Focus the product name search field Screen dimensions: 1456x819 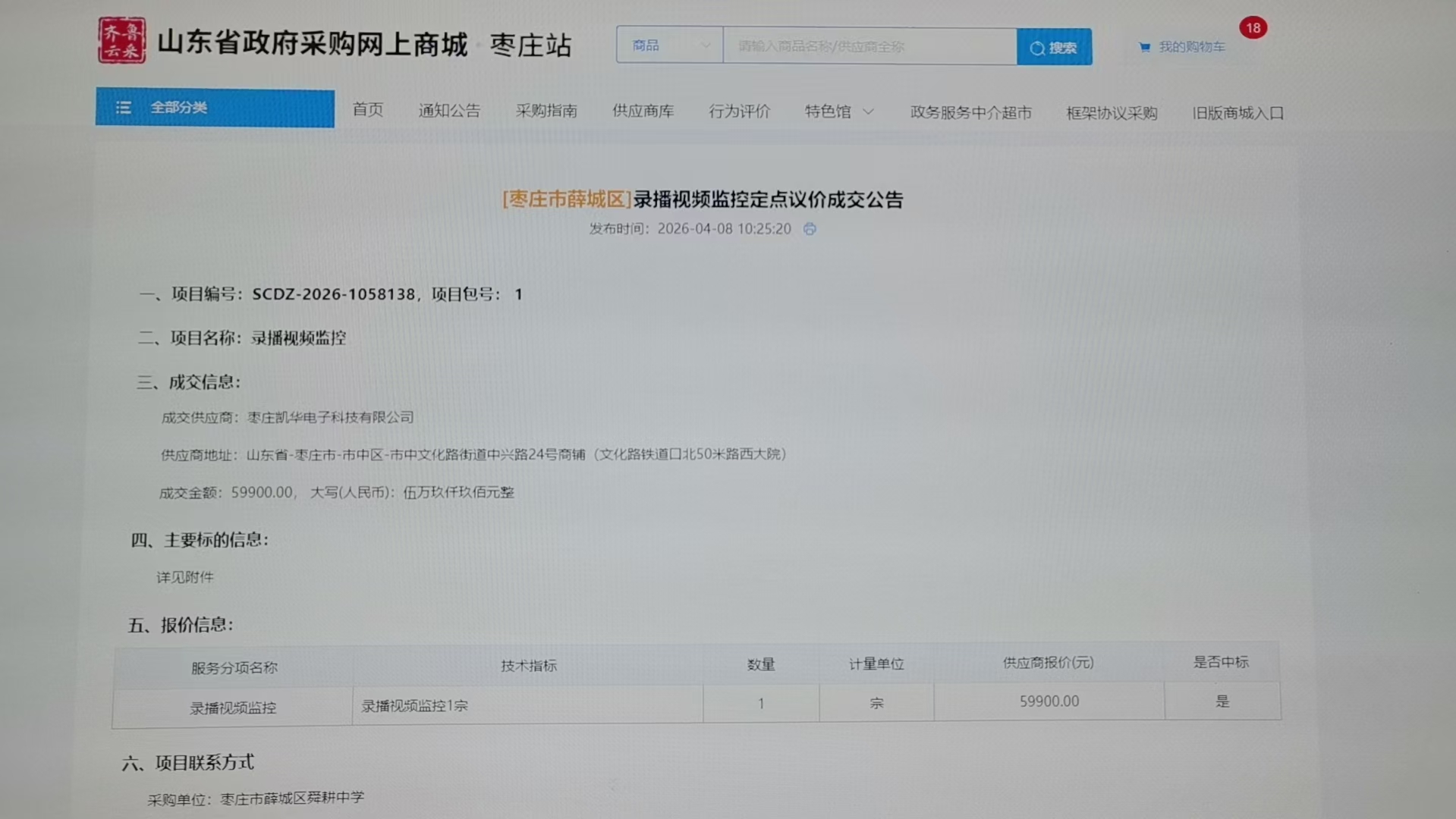coord(869,46)
